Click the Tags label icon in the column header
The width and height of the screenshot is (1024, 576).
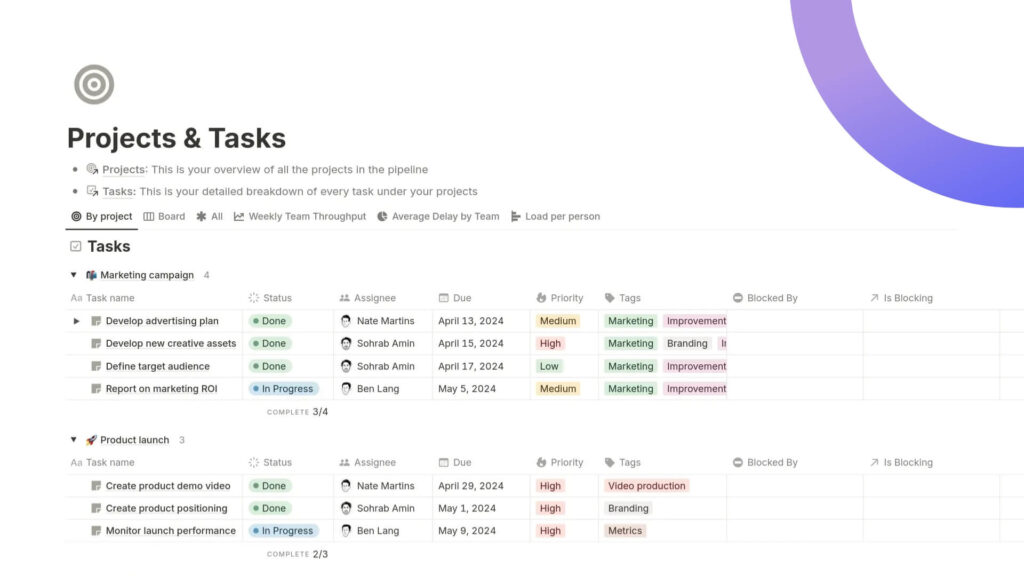pyautogui.click(x=608, y=297)
